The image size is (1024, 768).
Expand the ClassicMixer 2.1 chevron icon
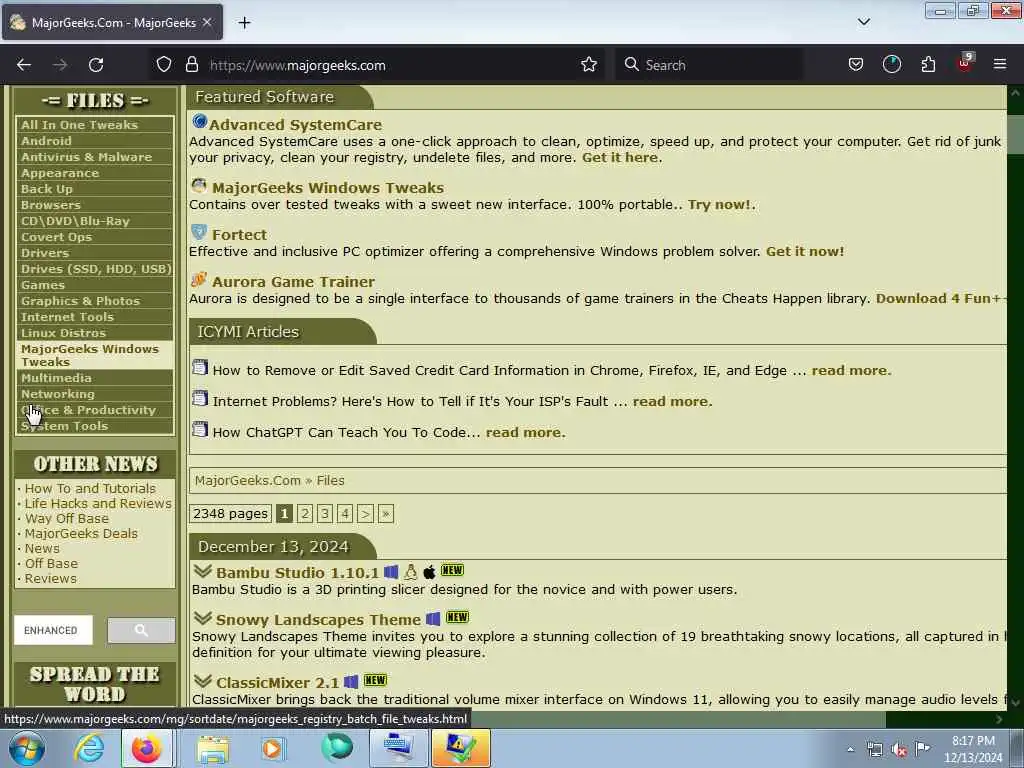(203, 681)
